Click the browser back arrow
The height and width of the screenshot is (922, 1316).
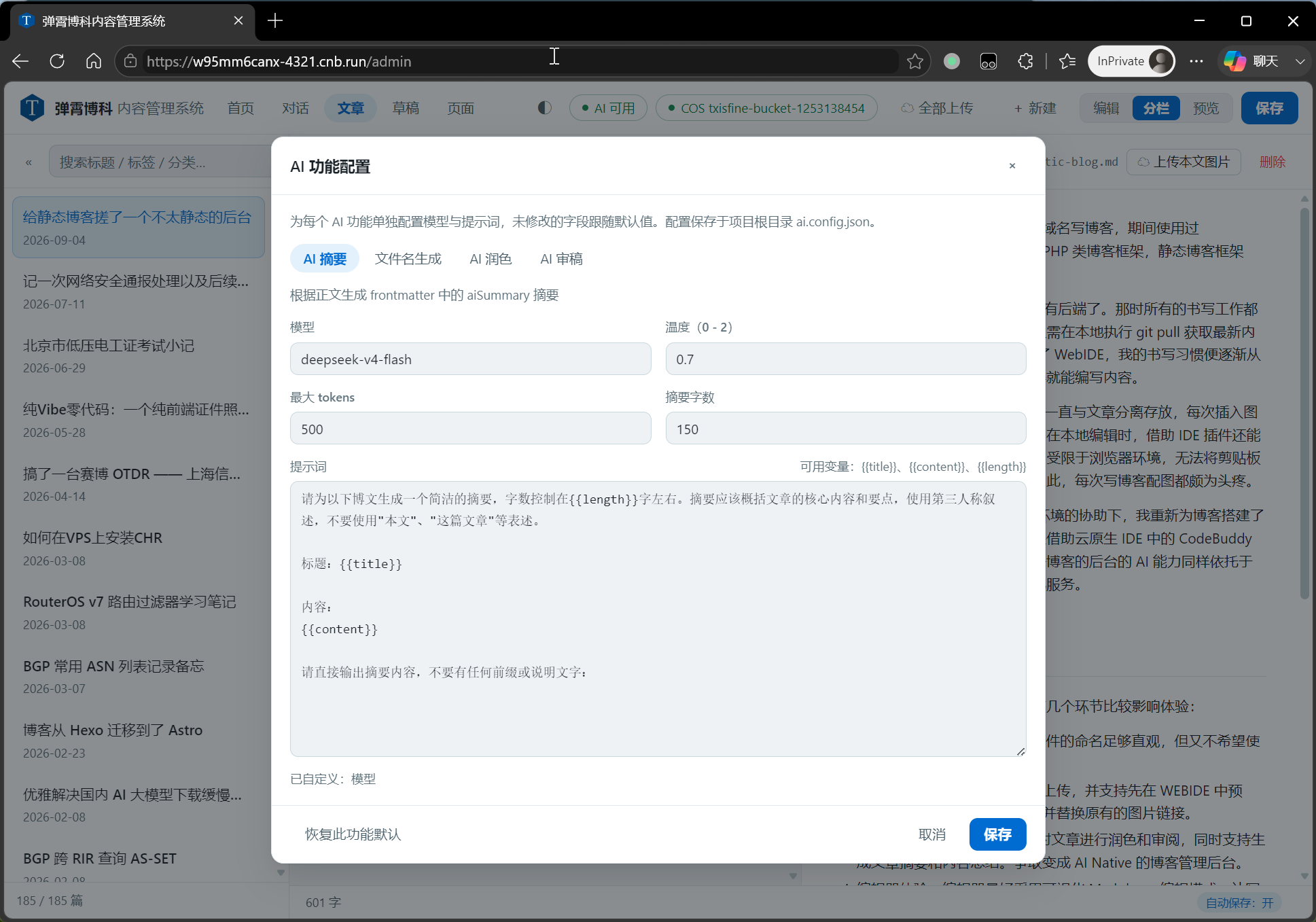pos(20,61)
